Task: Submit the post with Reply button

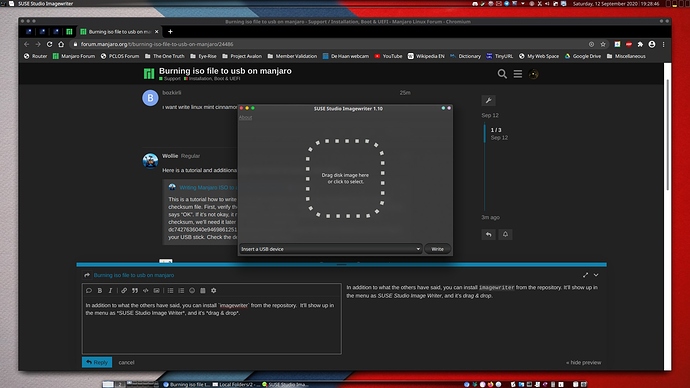Action: coord(97,362)
